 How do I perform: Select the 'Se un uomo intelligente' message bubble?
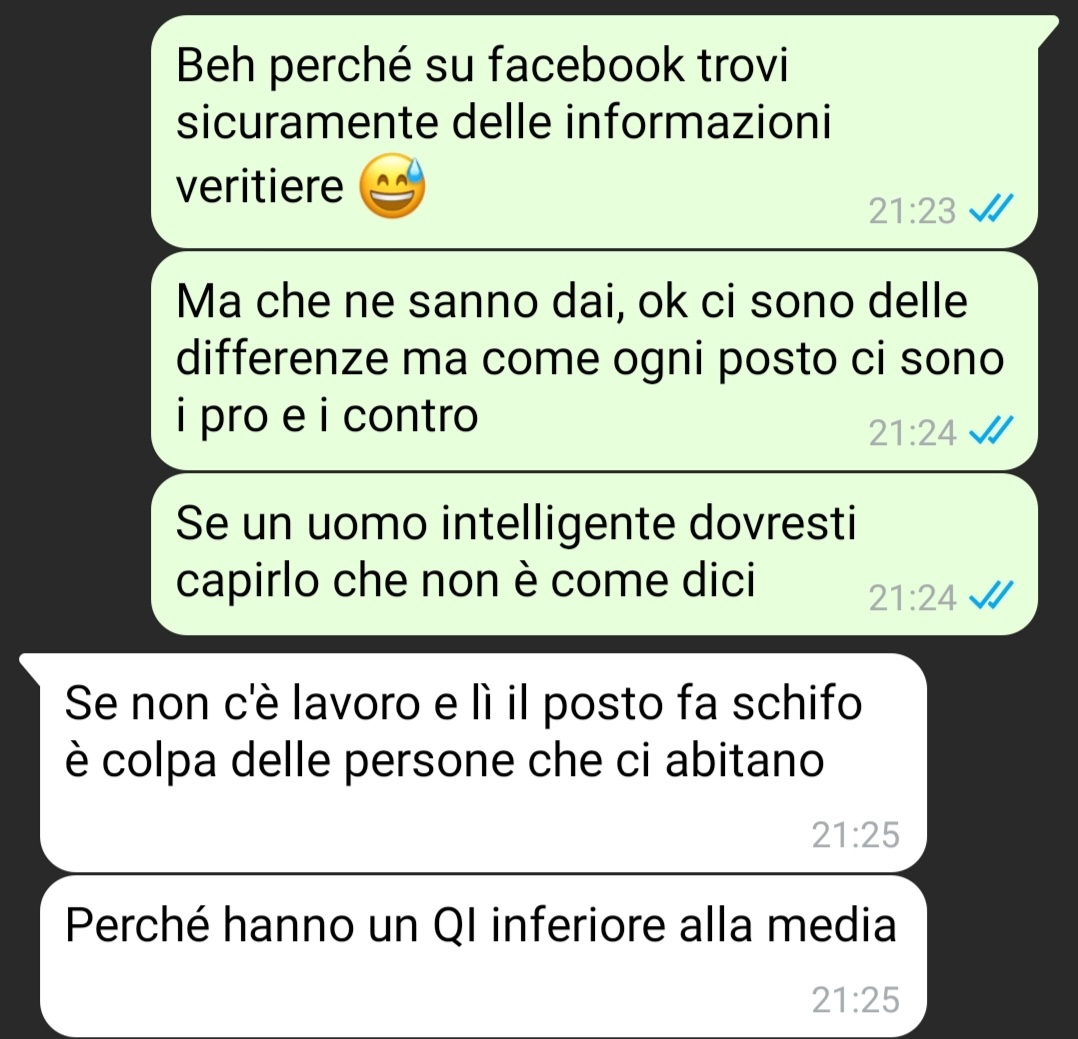[595, 554]
